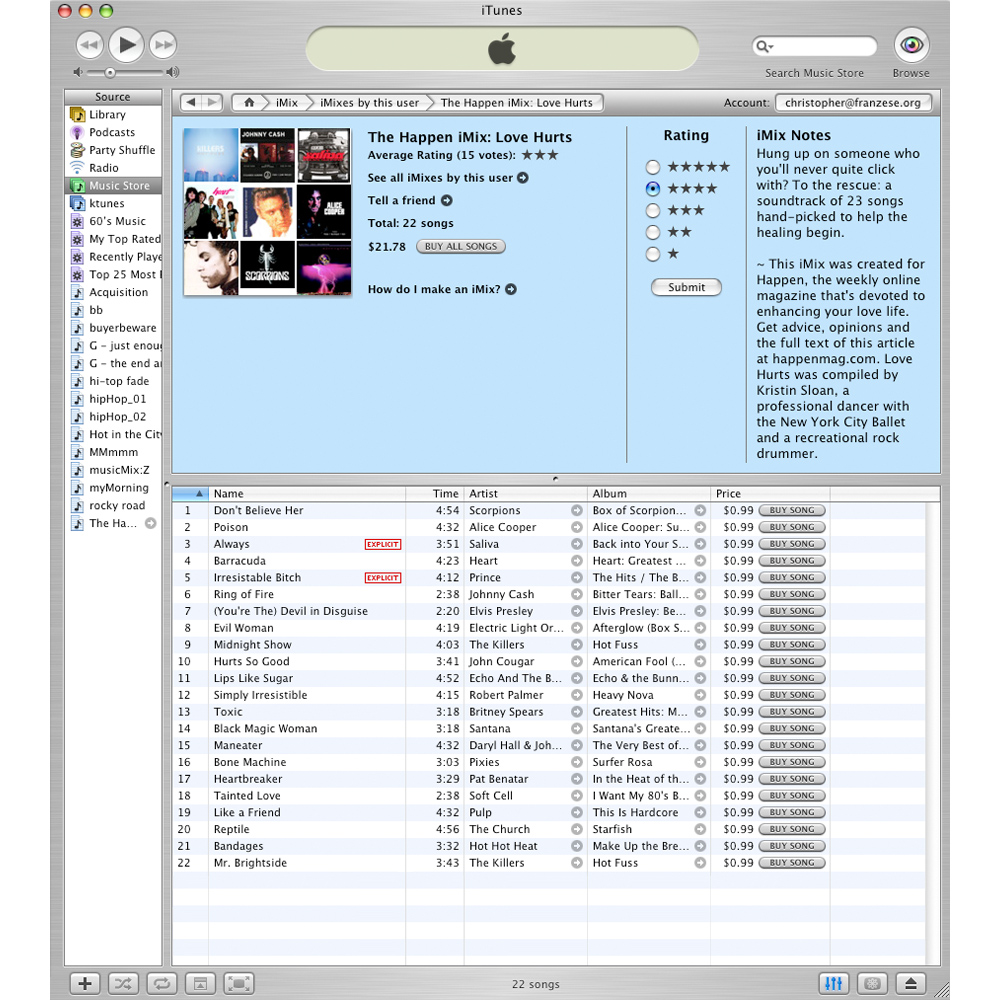Select Podcasts in the Source list
This screenshot has width=1000, height=1000.
click(x=114, y=133)
